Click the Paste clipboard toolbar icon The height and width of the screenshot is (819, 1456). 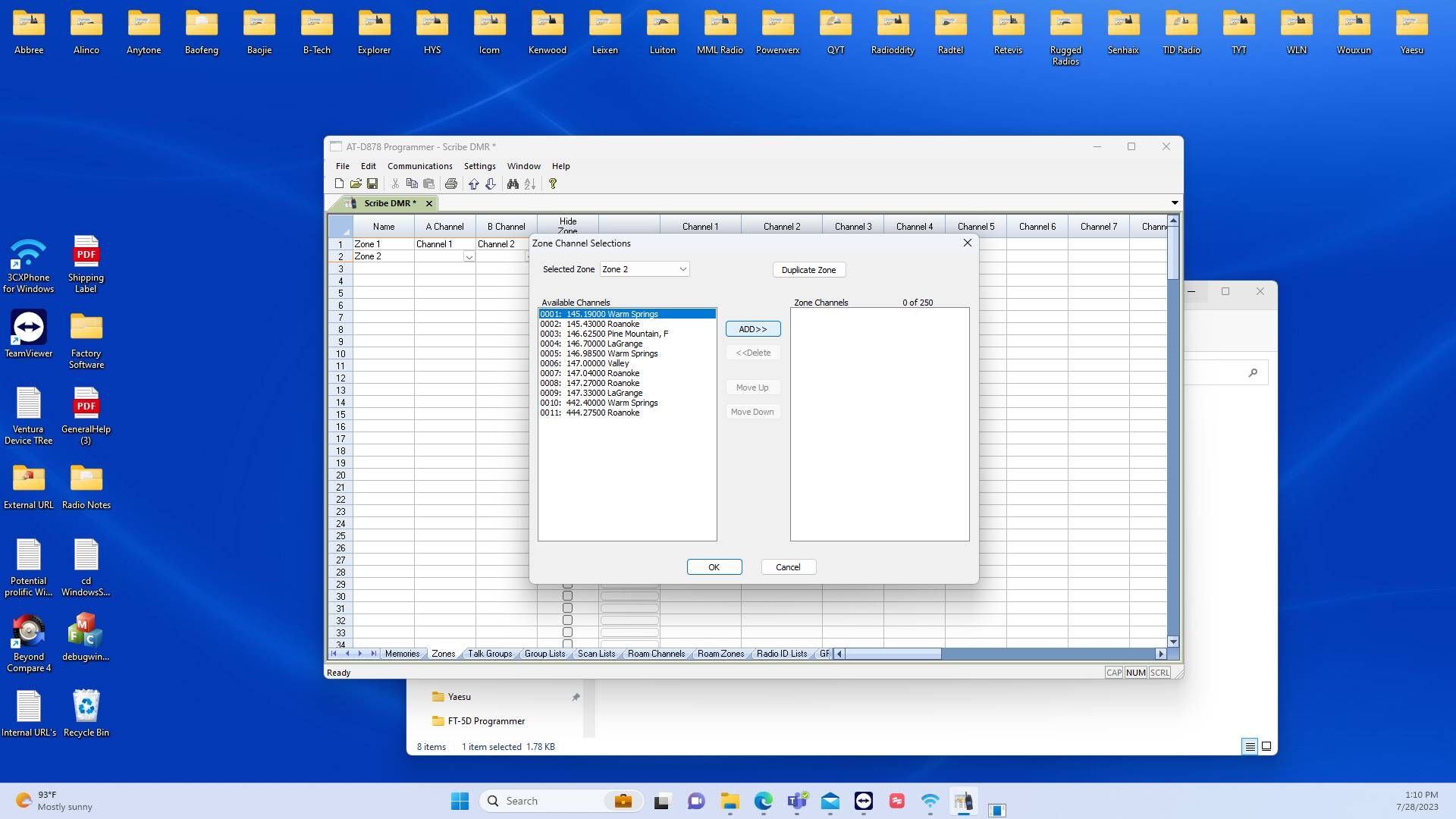click(428, 184)
